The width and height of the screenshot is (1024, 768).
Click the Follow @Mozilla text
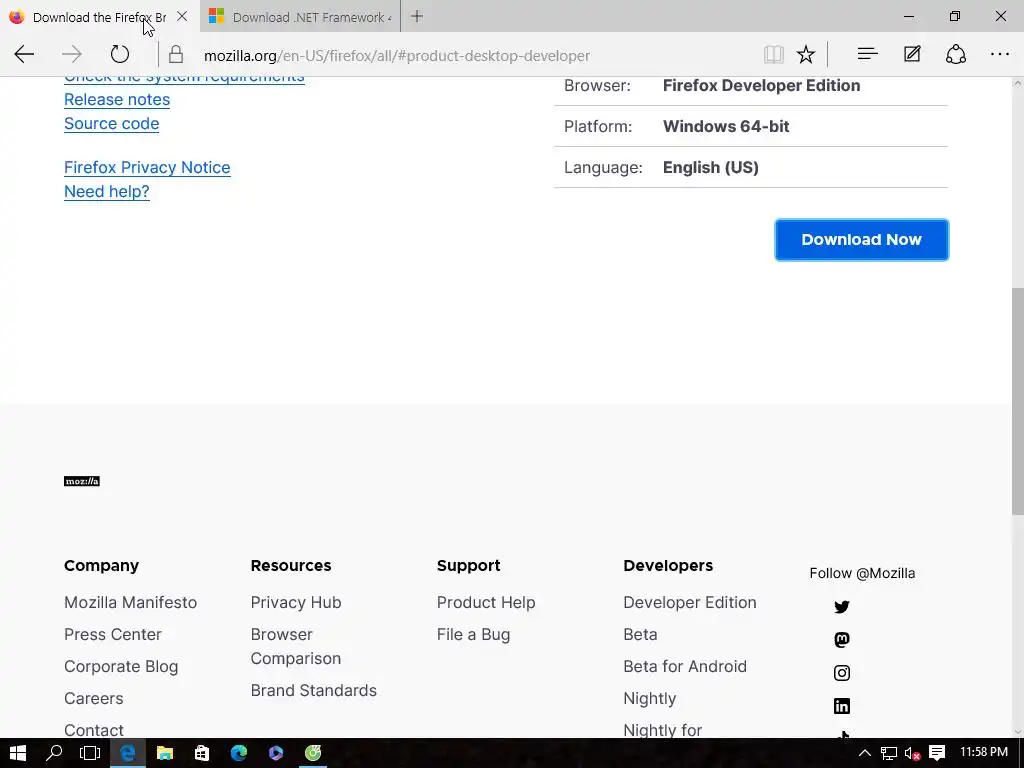[862, 573]
